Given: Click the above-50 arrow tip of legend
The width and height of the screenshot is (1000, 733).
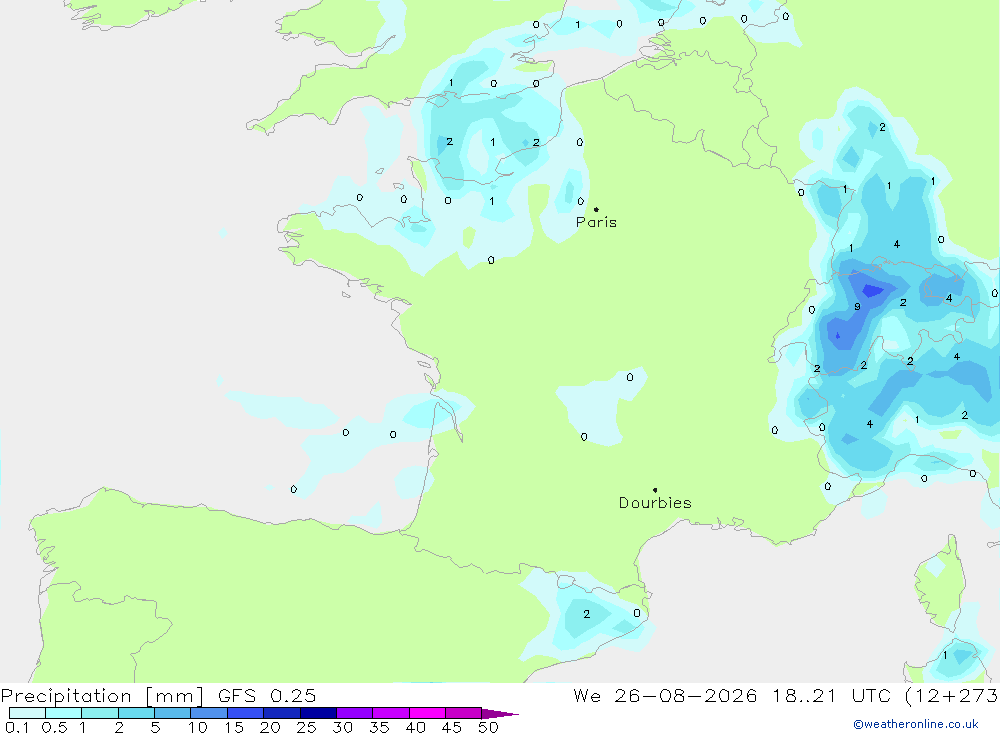Looking at the screenshot, I should coord(501,713).
